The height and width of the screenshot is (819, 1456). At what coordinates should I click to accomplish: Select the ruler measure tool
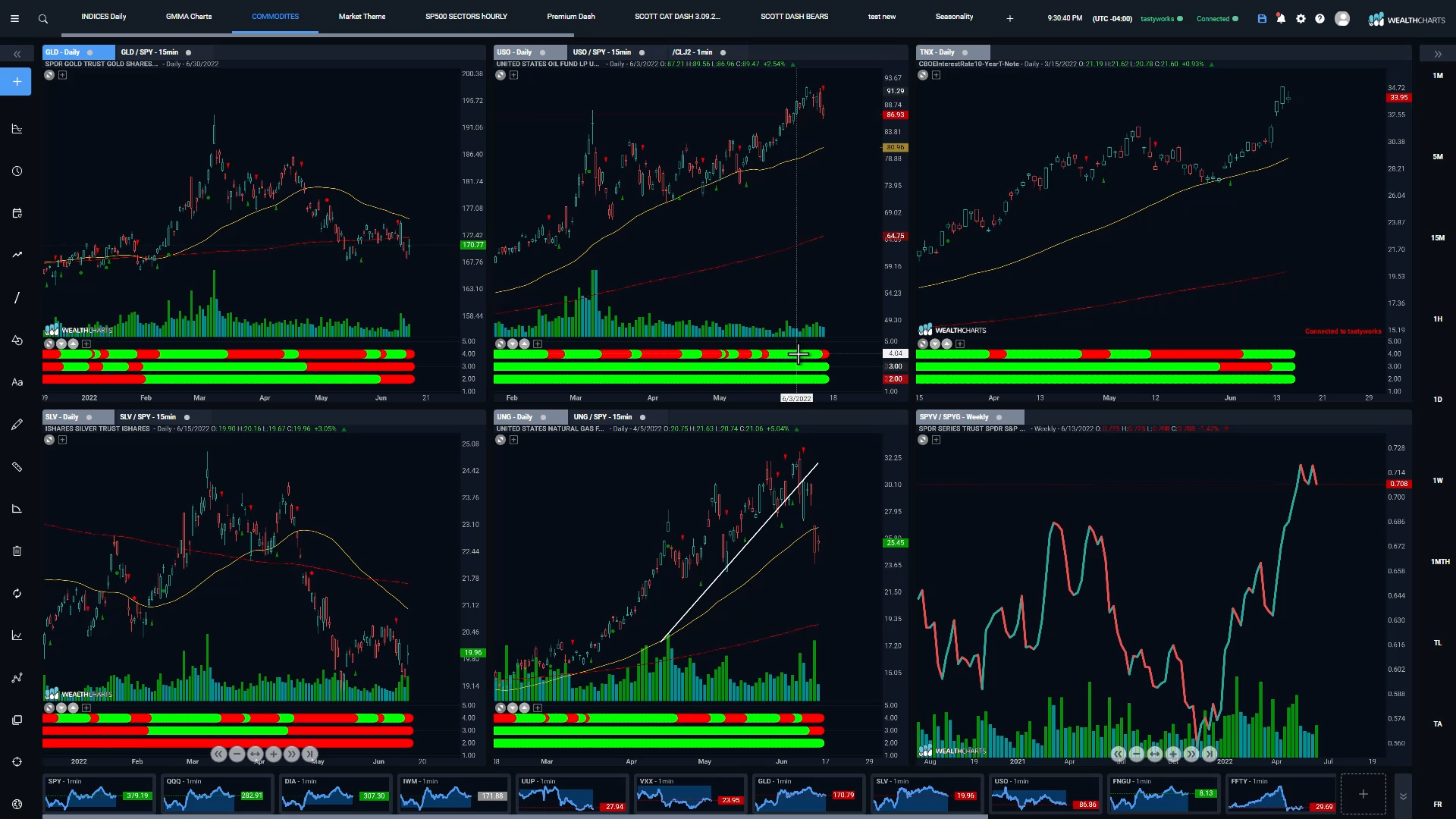17,466
